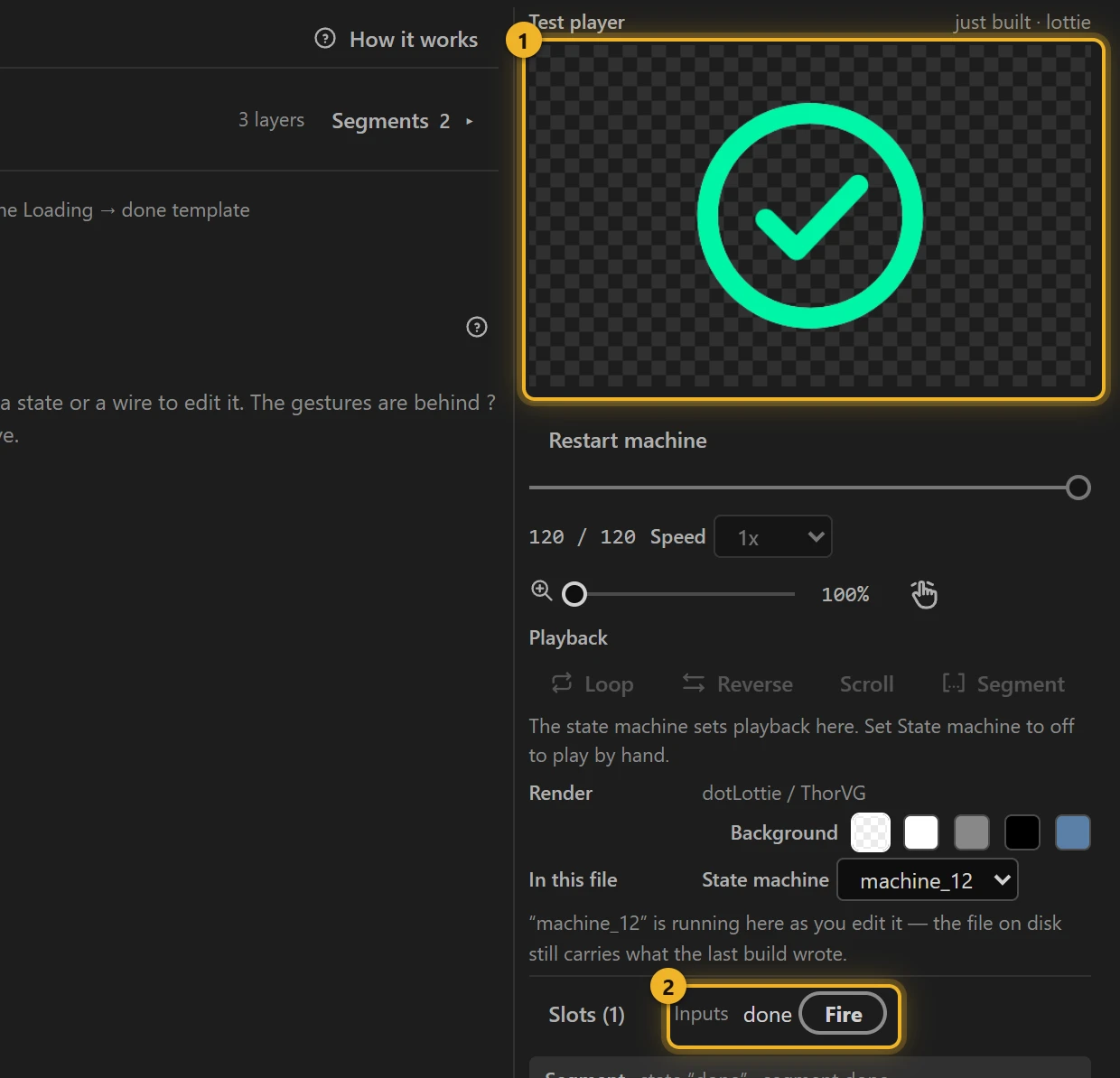Select the white background swatch
Screen dimensions: 1120x1078
(921, 832)
